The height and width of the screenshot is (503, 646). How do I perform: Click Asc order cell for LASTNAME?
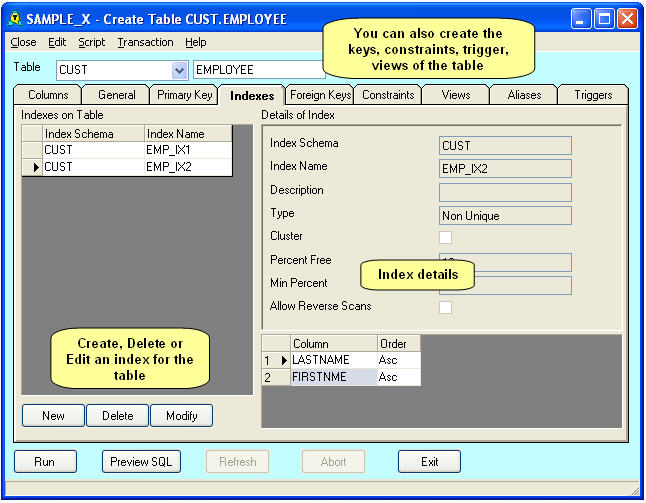(399, 360)
